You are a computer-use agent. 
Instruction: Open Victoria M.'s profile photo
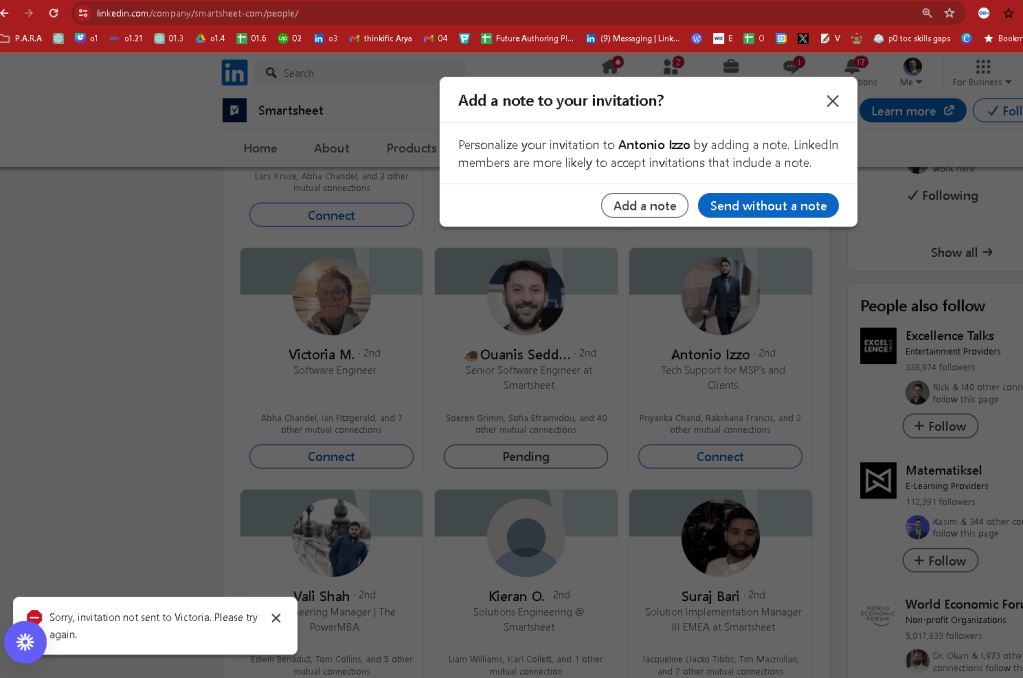coord(331,296)
